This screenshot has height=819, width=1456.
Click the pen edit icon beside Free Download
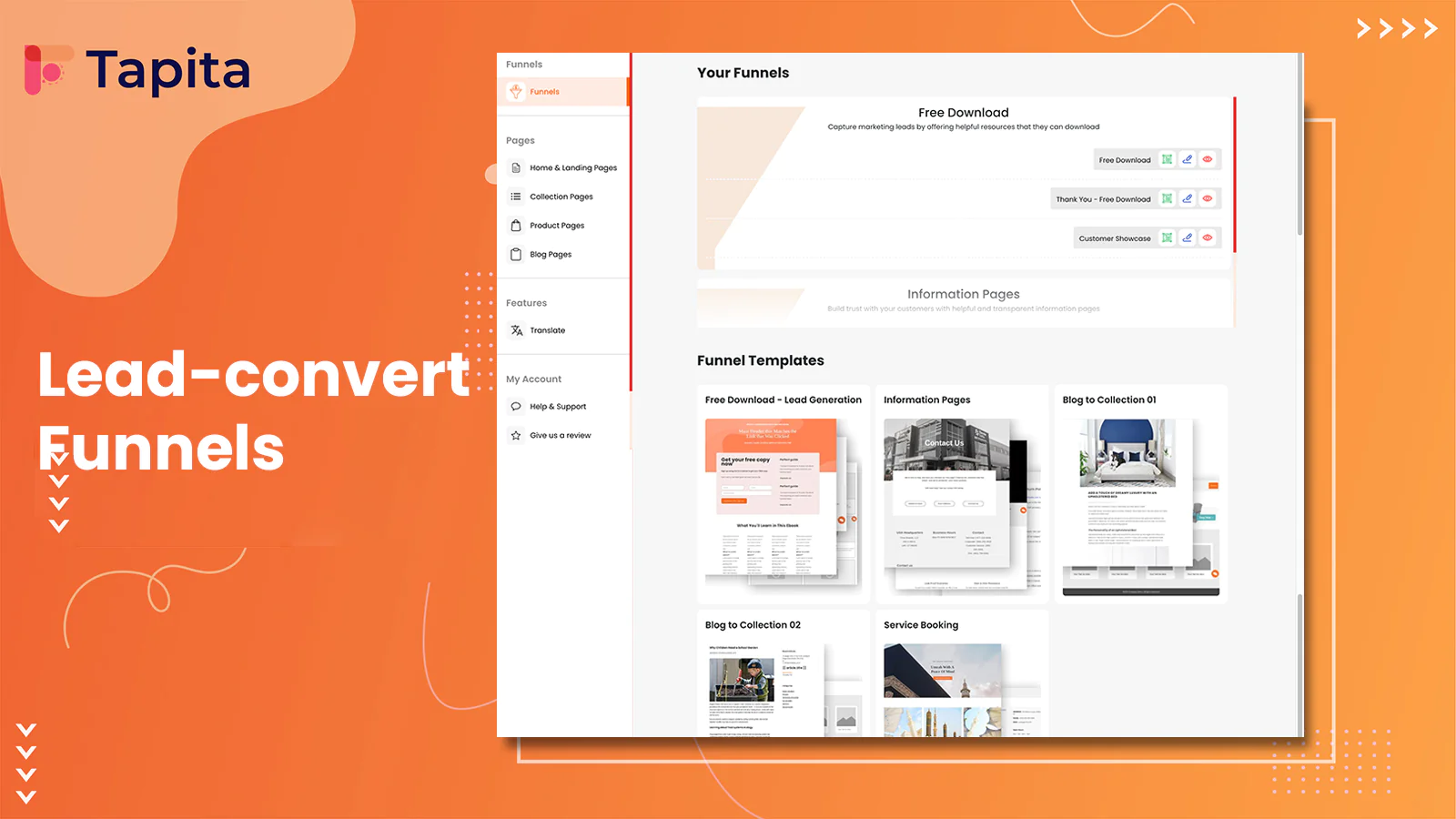click(1188, 159)
